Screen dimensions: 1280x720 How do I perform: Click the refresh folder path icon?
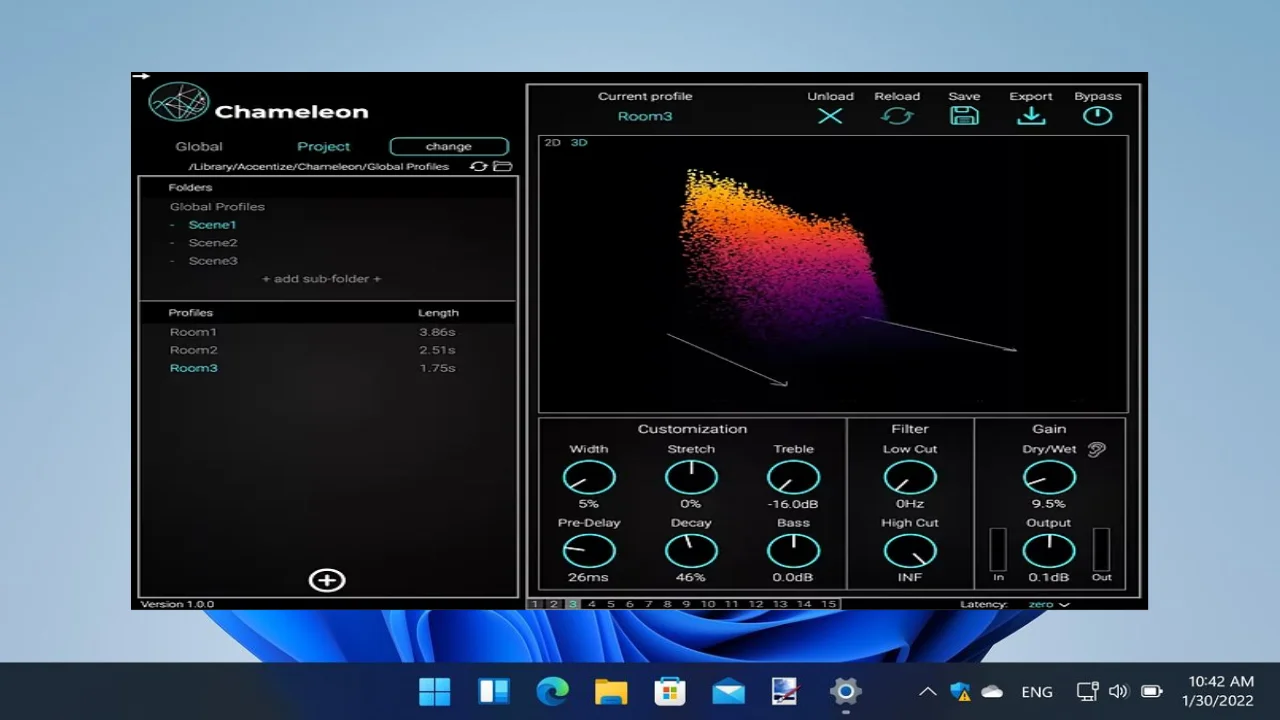click(x=479, y=166)
